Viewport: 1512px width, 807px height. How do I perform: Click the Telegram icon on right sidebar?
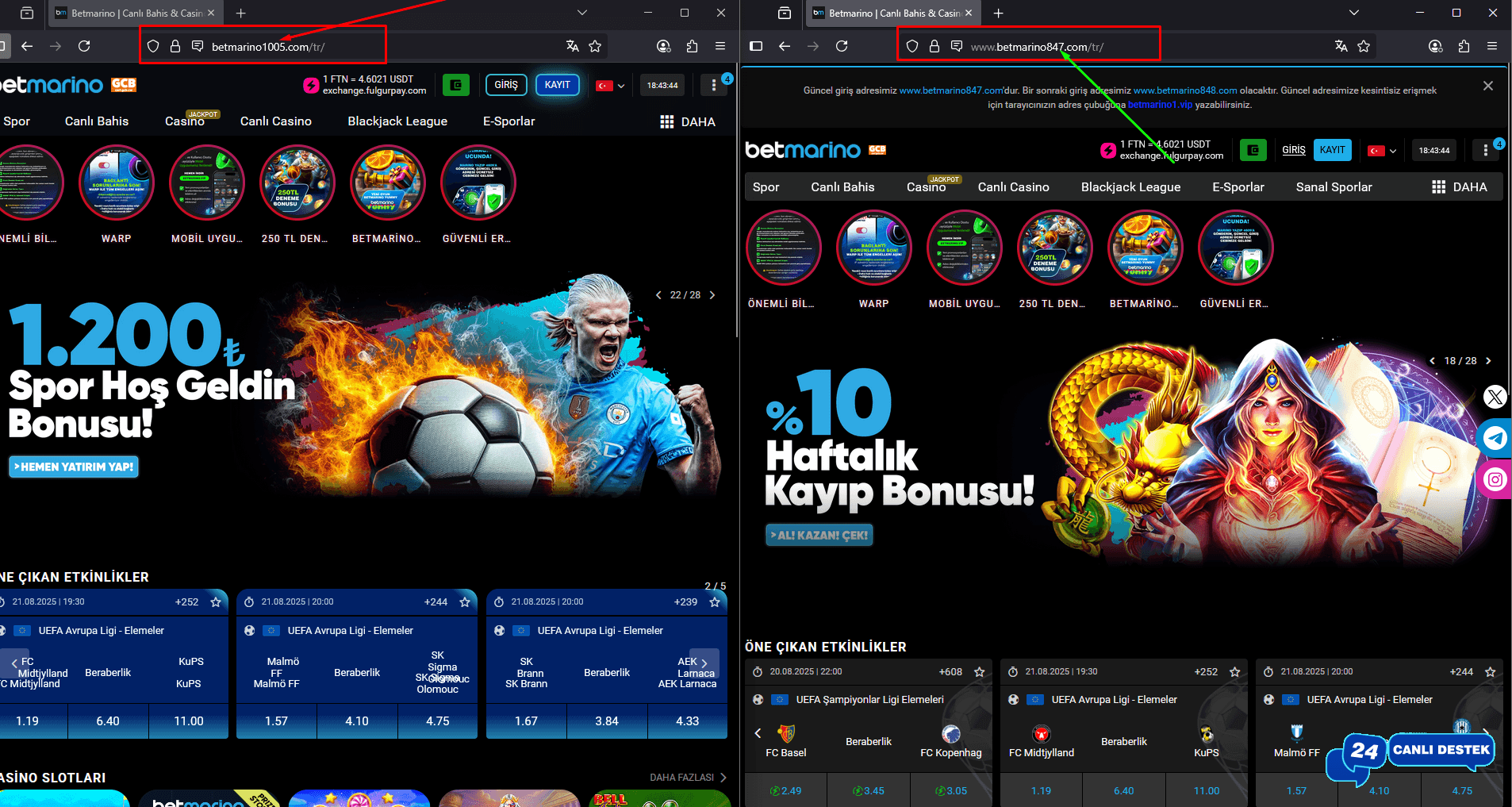(x=1495, y=438)
